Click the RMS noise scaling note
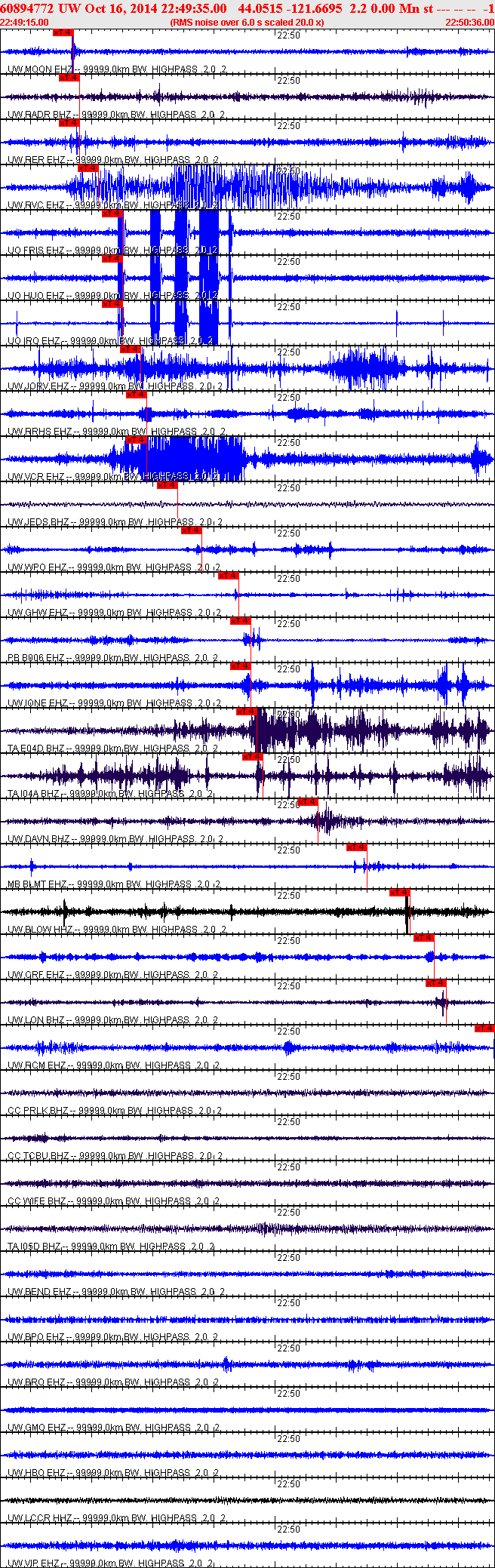 tap(247, 23)
